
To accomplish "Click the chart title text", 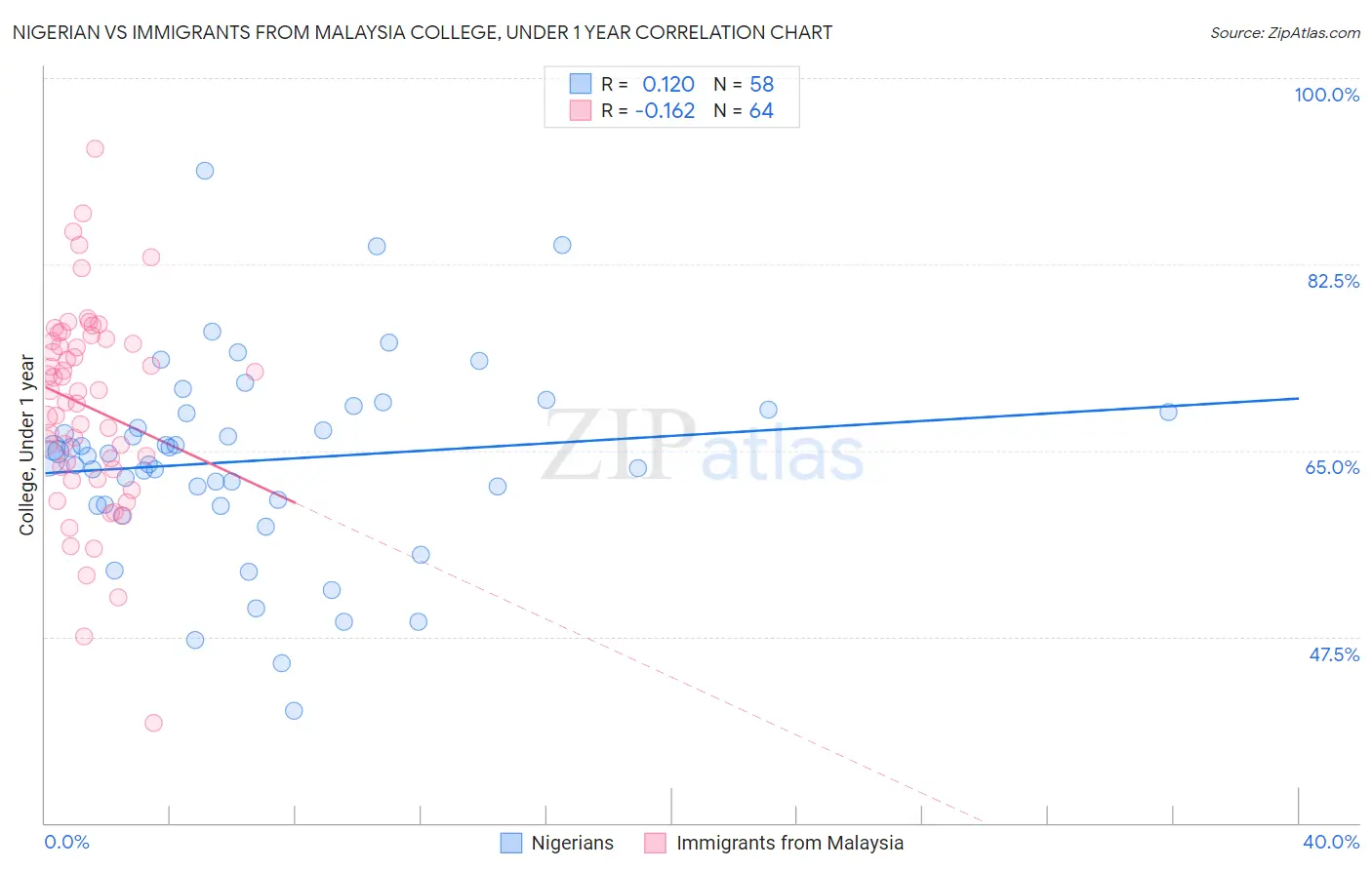I will 423,32.
